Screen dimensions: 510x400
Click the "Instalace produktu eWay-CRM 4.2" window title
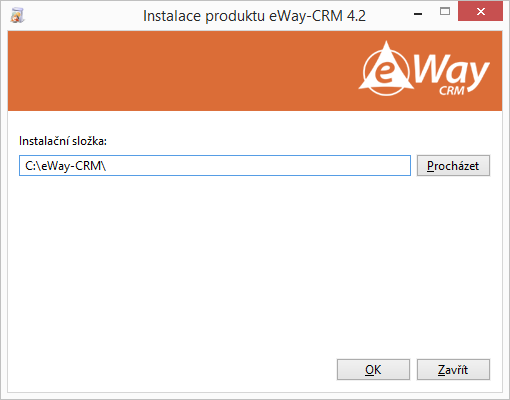pos(254,16)
